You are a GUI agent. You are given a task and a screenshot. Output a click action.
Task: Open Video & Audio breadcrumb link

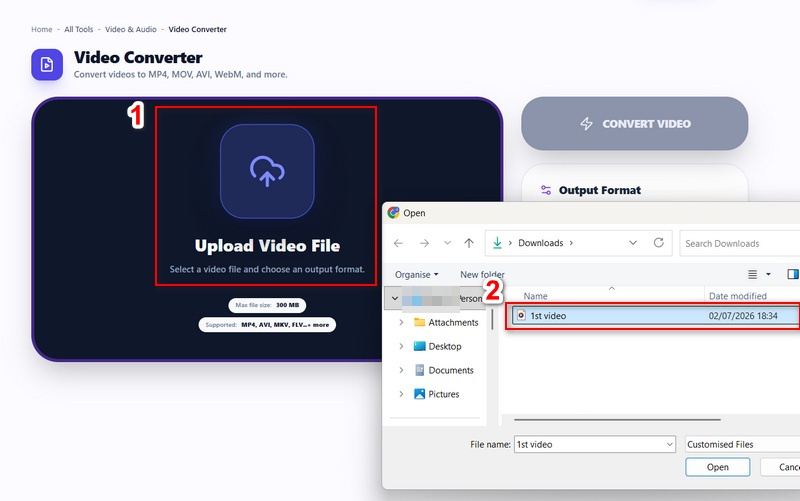(x=131, y=30)
